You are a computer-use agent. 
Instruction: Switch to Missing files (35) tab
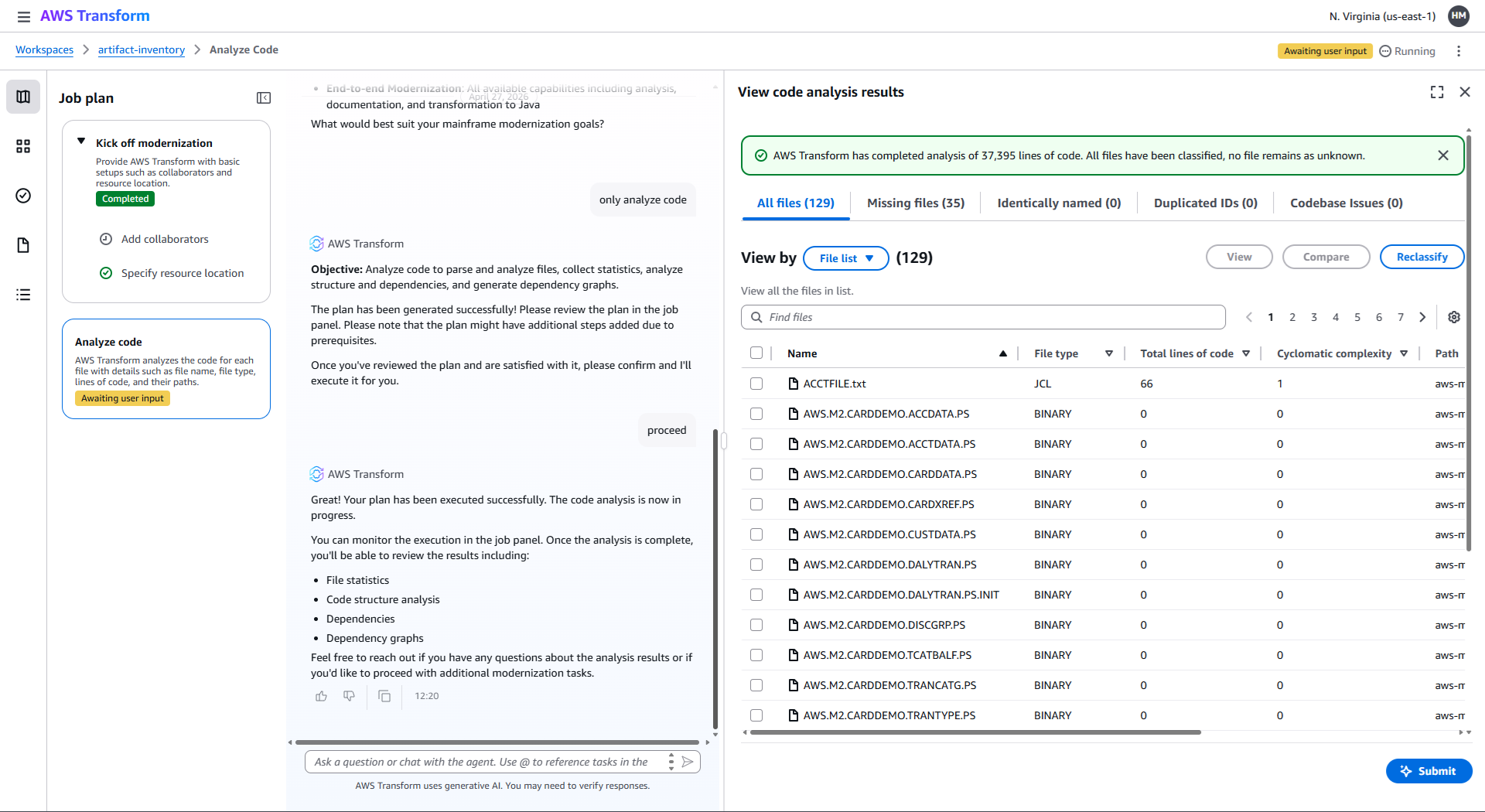coord(916,203)
